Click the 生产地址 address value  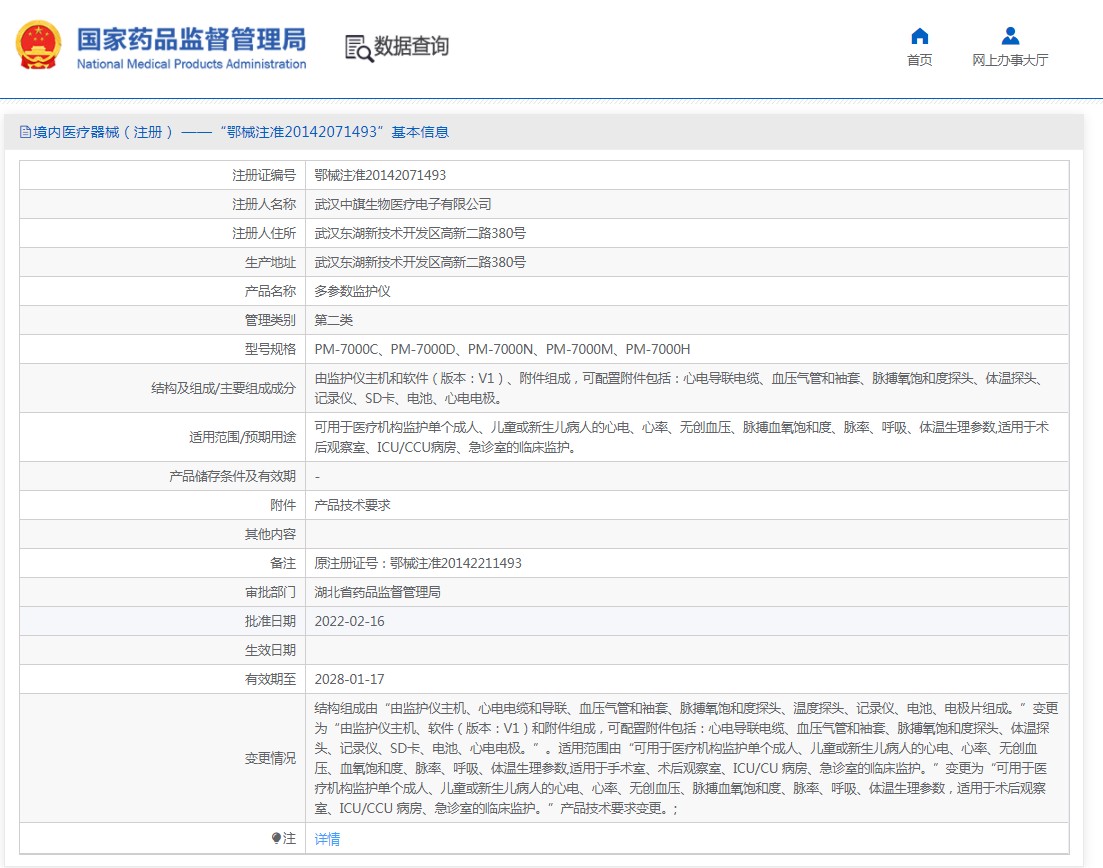click(420, 262)
